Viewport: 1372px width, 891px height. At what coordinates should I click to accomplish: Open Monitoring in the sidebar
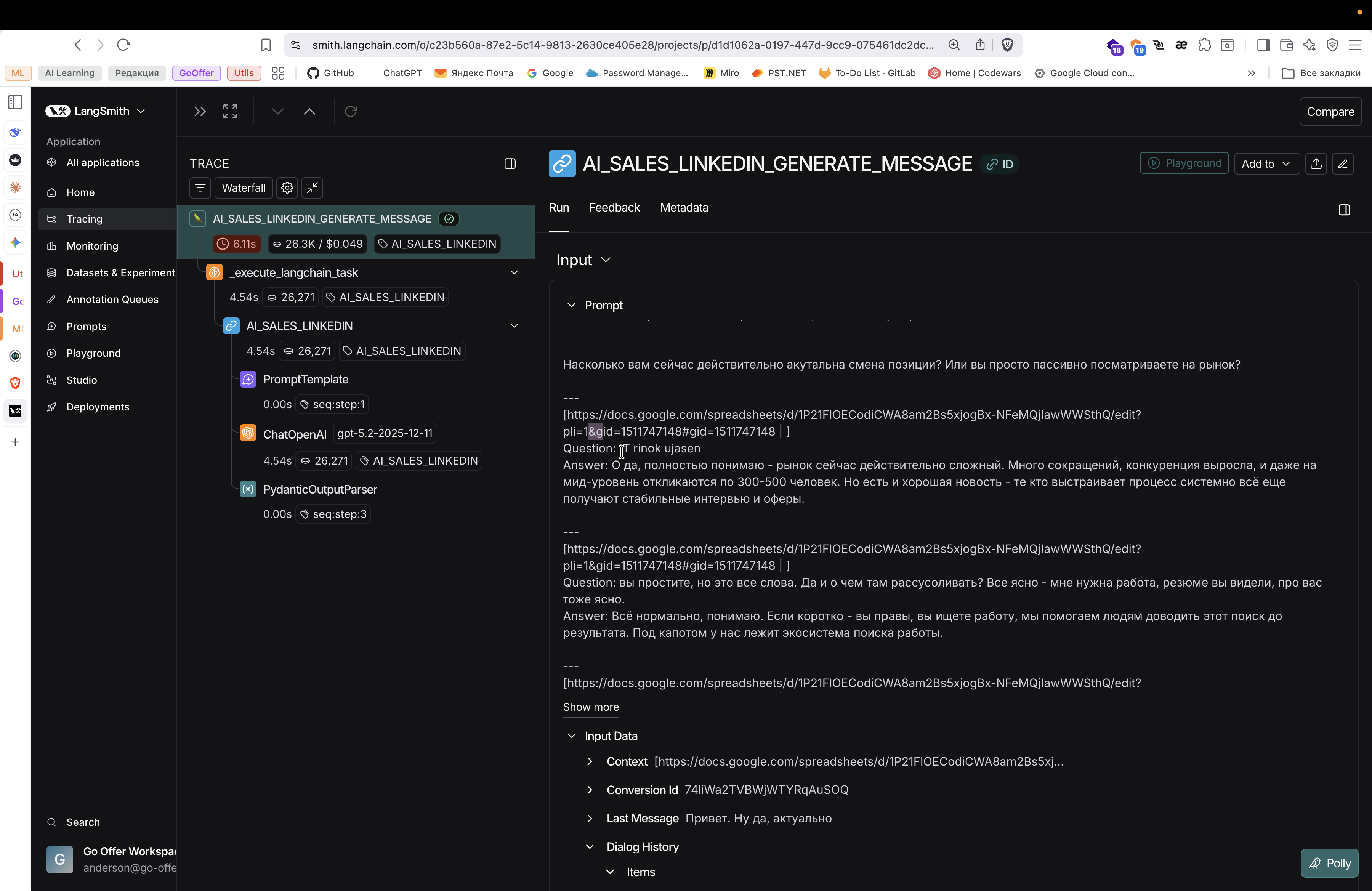pos(92,246)
